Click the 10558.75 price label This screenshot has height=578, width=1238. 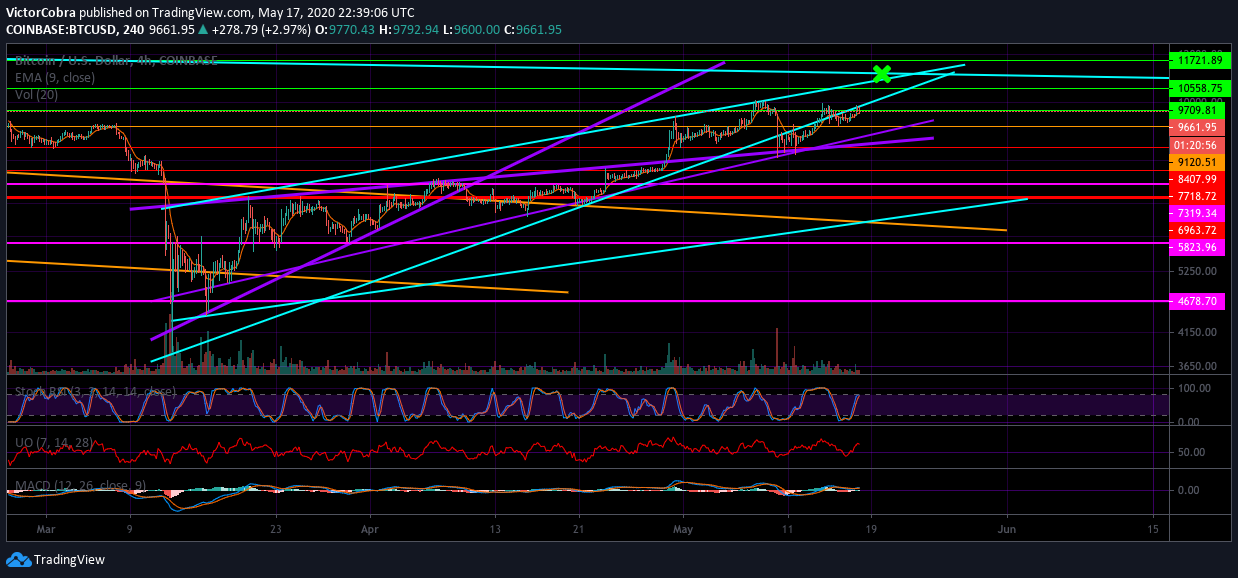coord(1197,89)
